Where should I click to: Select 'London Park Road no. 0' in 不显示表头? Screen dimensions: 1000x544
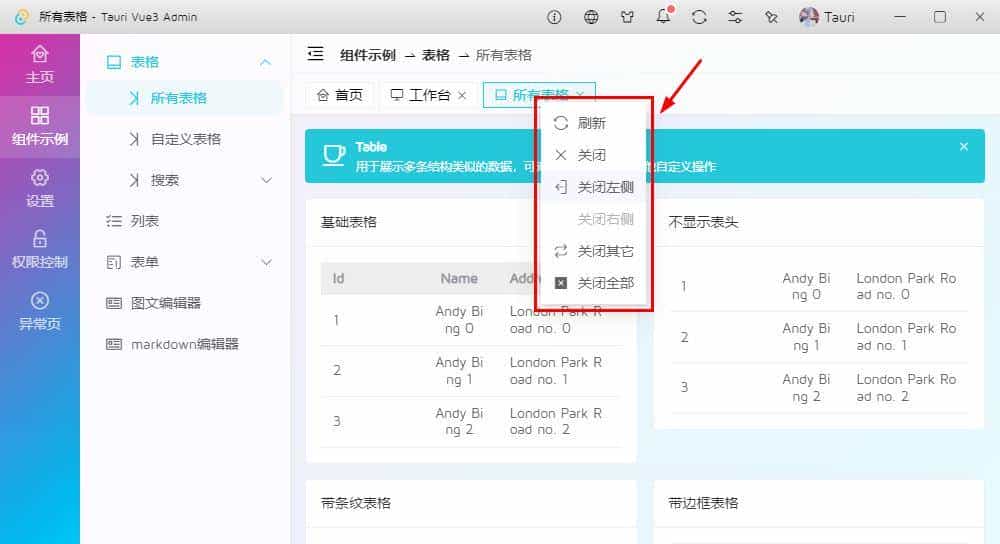point(906,286)
